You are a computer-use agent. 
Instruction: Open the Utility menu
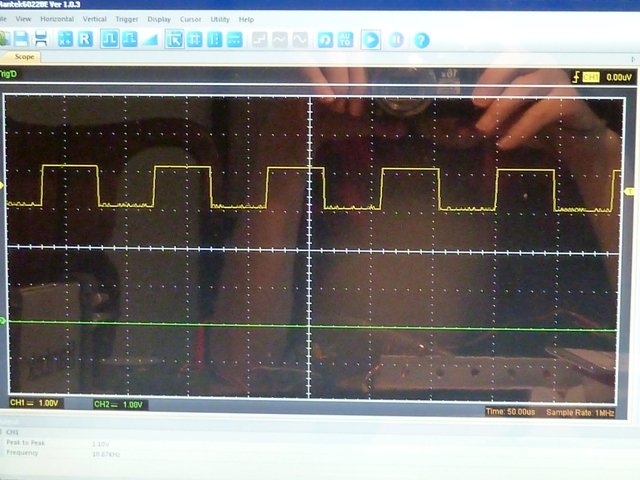coord(220,19)
